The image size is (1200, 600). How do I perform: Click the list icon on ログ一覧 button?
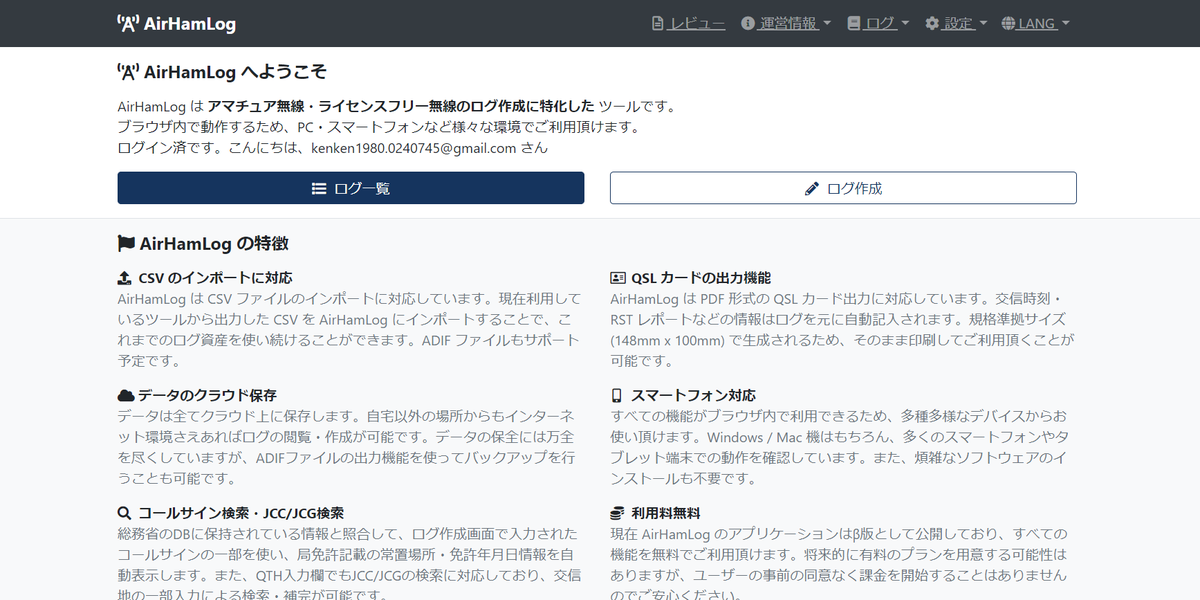pos(319,188)
